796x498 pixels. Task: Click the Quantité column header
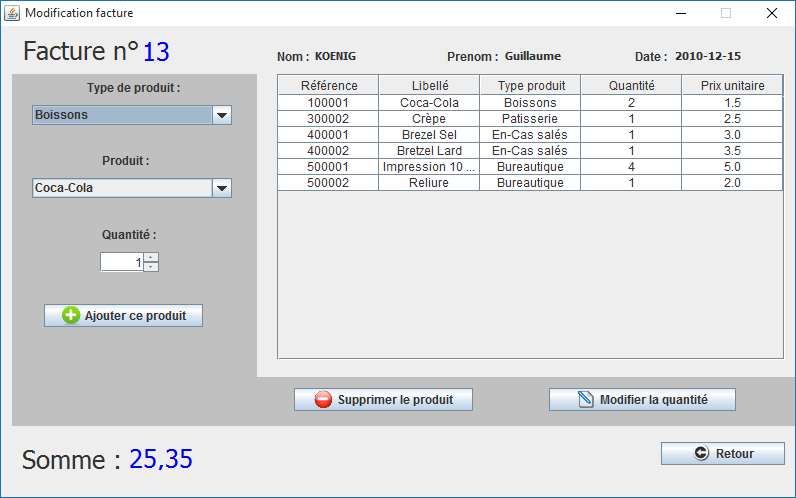tap(631, 86)
